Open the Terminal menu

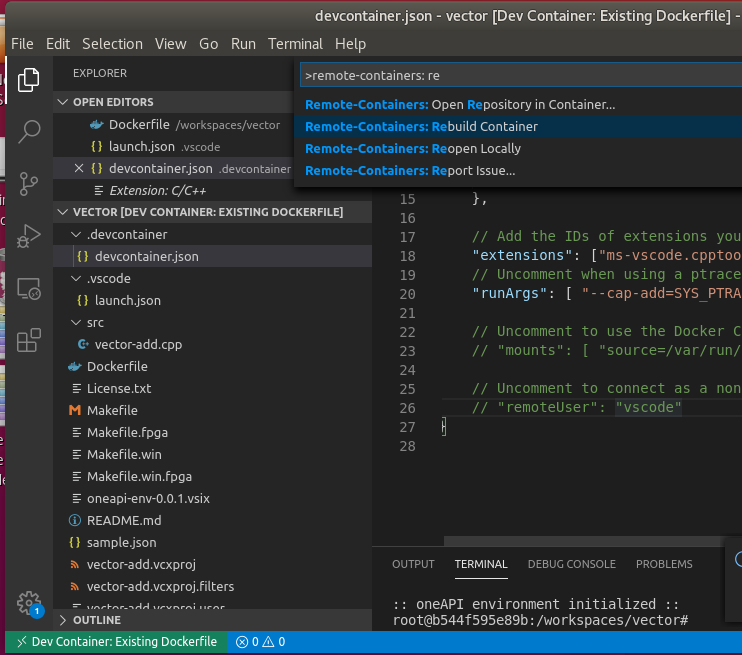point(295,44)
